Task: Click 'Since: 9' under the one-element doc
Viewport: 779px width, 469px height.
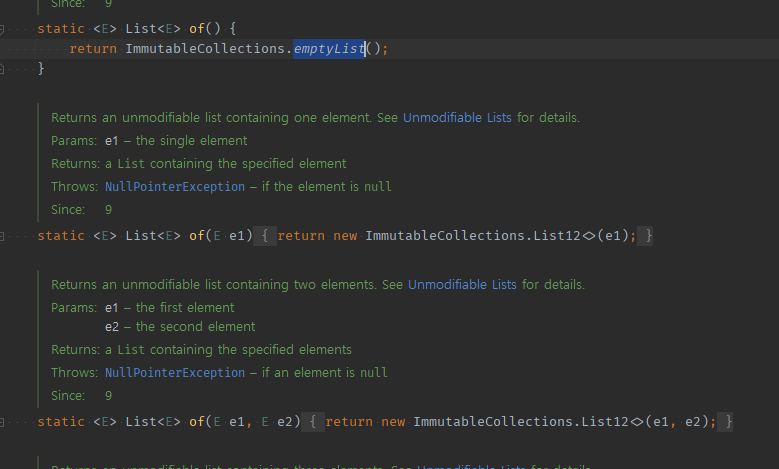Action: [x=81, y=210]
